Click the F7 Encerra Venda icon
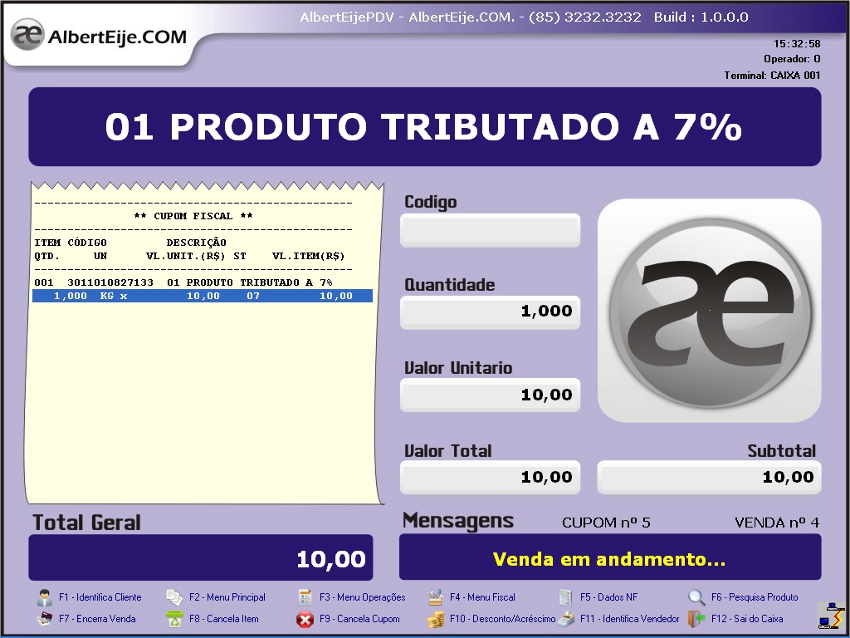850x638 pixels. click(44, 618)
